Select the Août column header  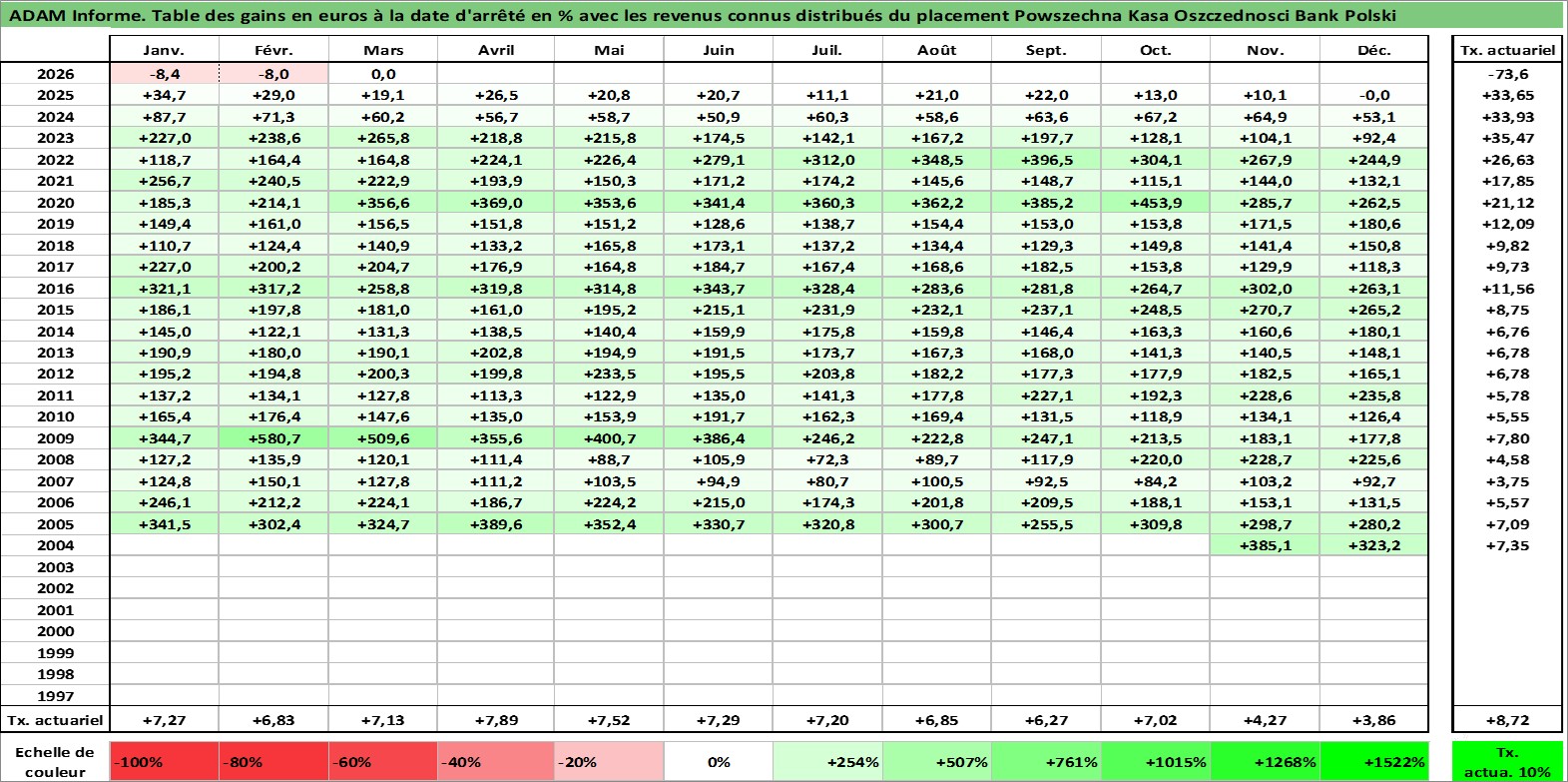pyautogui.click(x=936, y=50)
